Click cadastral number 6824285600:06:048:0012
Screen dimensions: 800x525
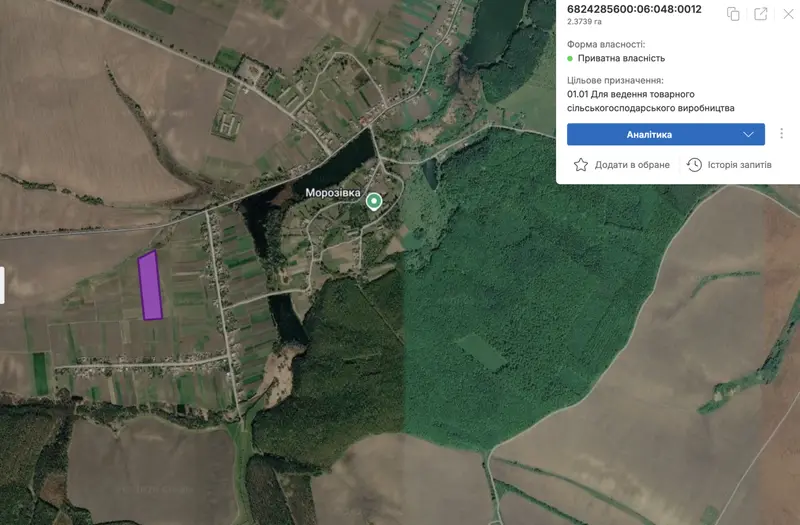coord(634,9)
